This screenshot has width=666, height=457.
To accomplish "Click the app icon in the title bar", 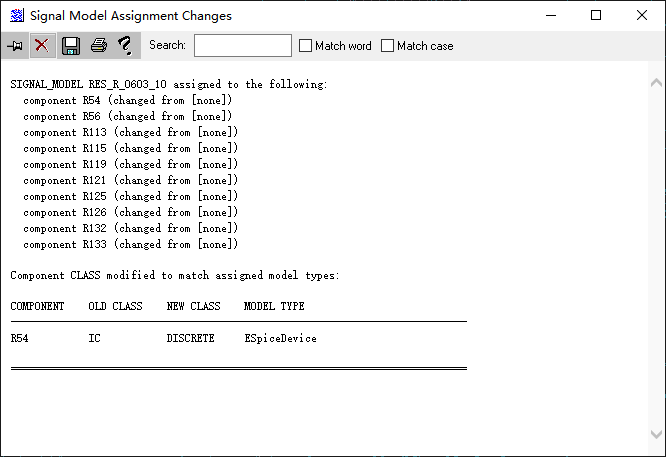I will 17,16.
